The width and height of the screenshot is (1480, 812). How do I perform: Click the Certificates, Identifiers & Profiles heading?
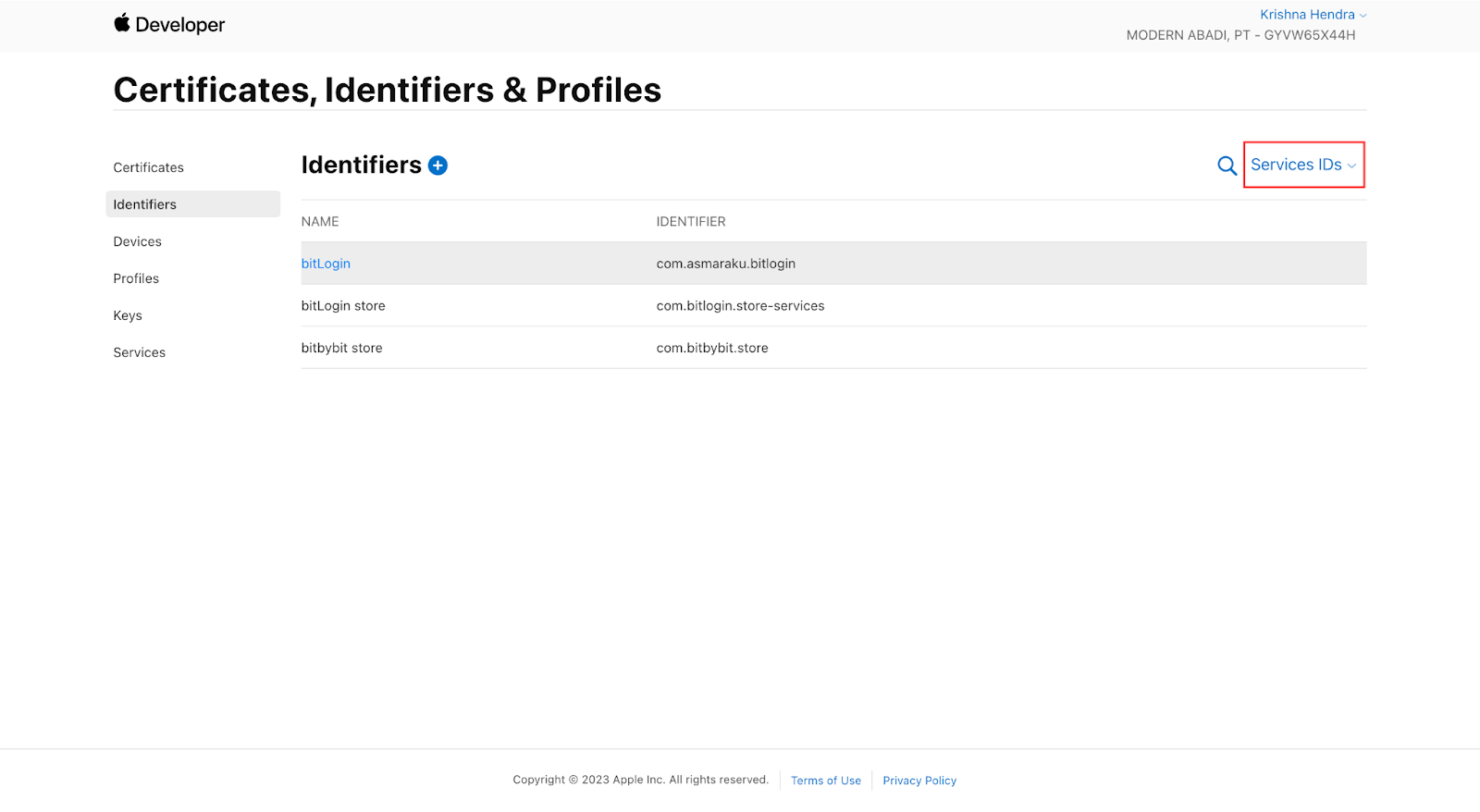pos(388,90)
